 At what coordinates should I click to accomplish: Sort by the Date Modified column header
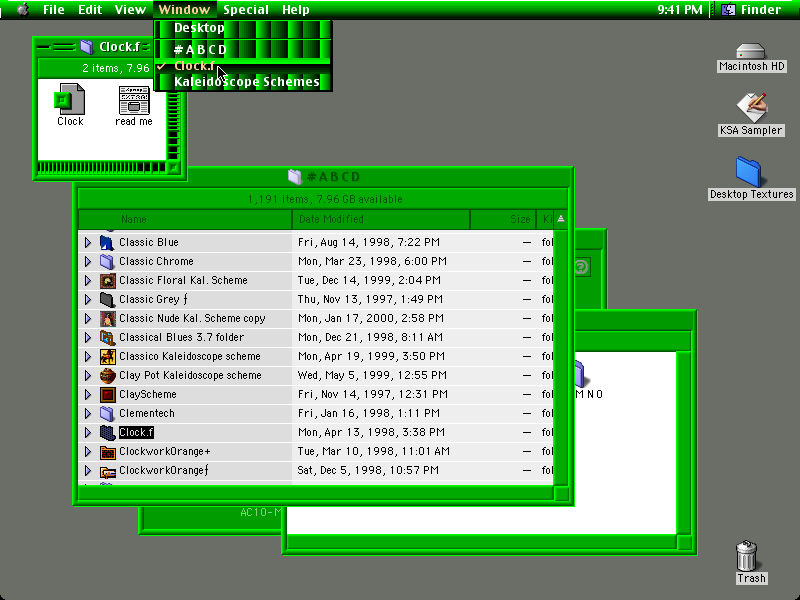coord(381,219)
